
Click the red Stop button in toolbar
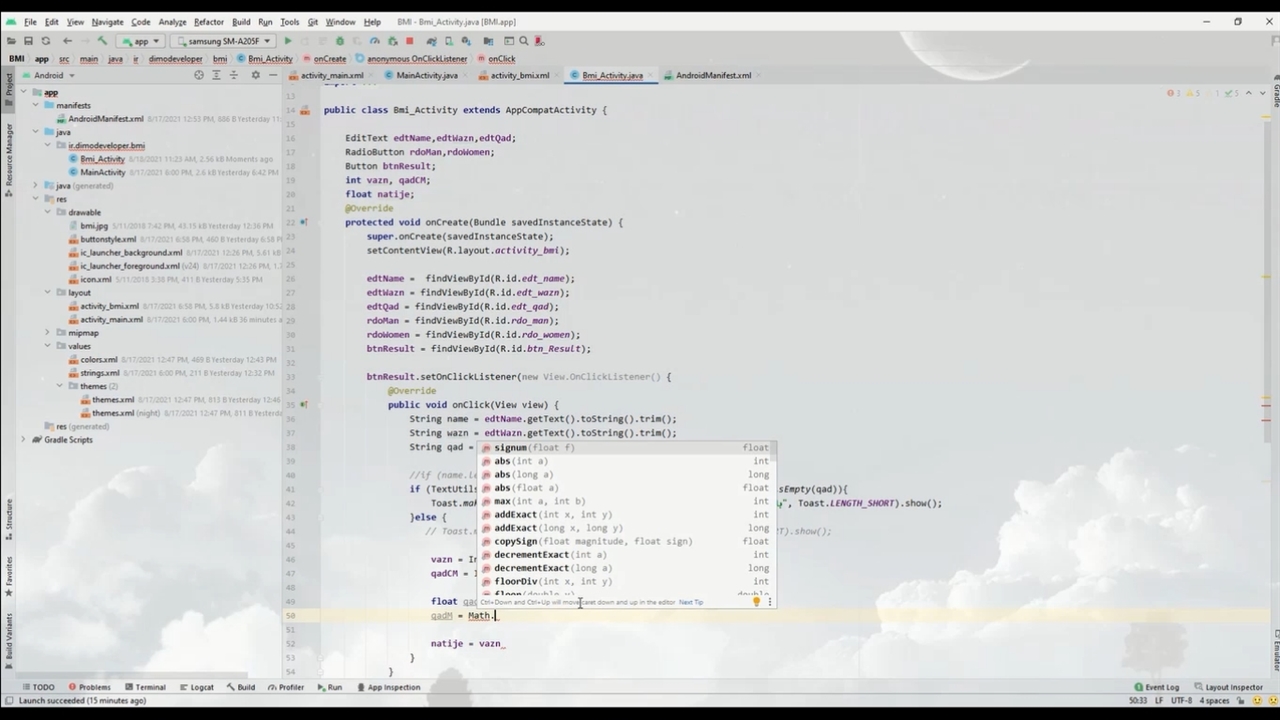[409, 41]
